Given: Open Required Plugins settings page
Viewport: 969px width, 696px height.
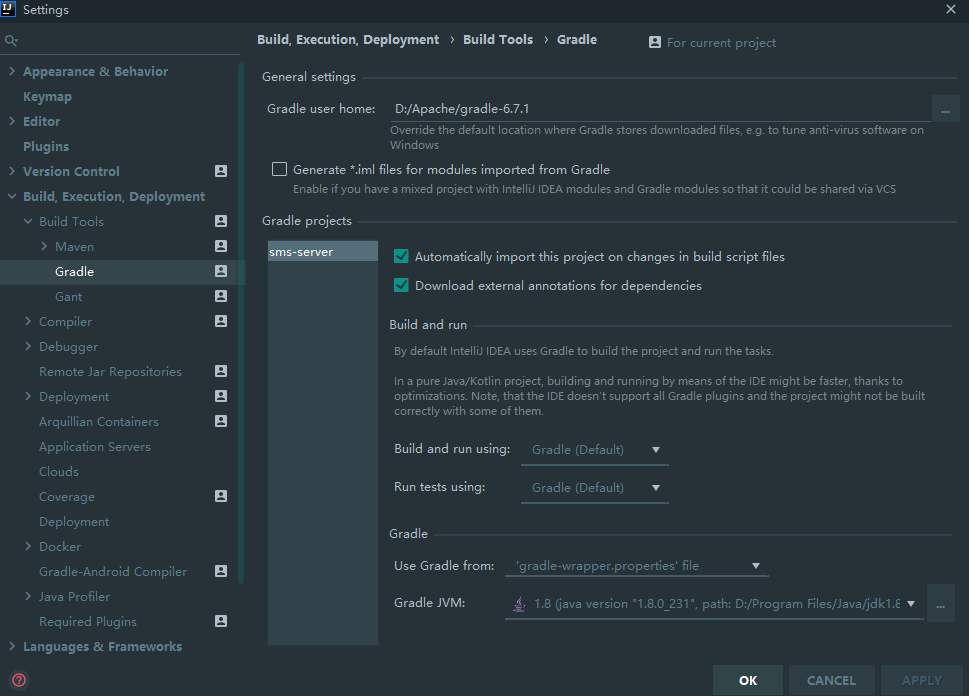Looking at the screenshot, I should 88,622.
